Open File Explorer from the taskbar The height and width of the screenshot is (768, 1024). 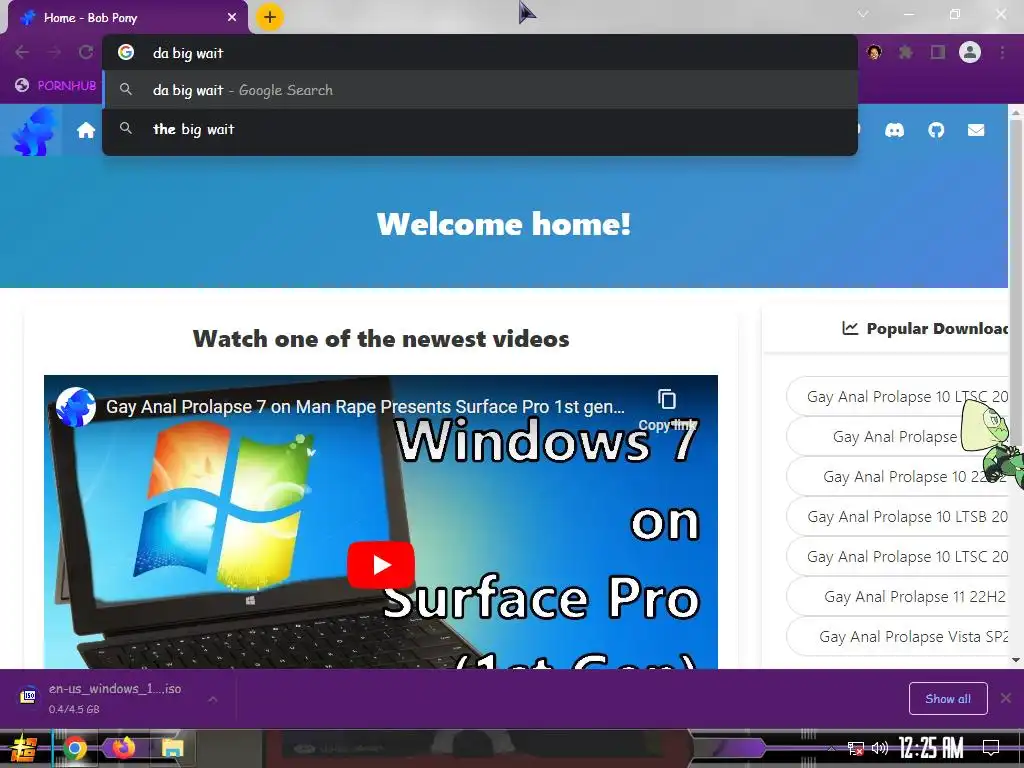[x=173, y=748]
